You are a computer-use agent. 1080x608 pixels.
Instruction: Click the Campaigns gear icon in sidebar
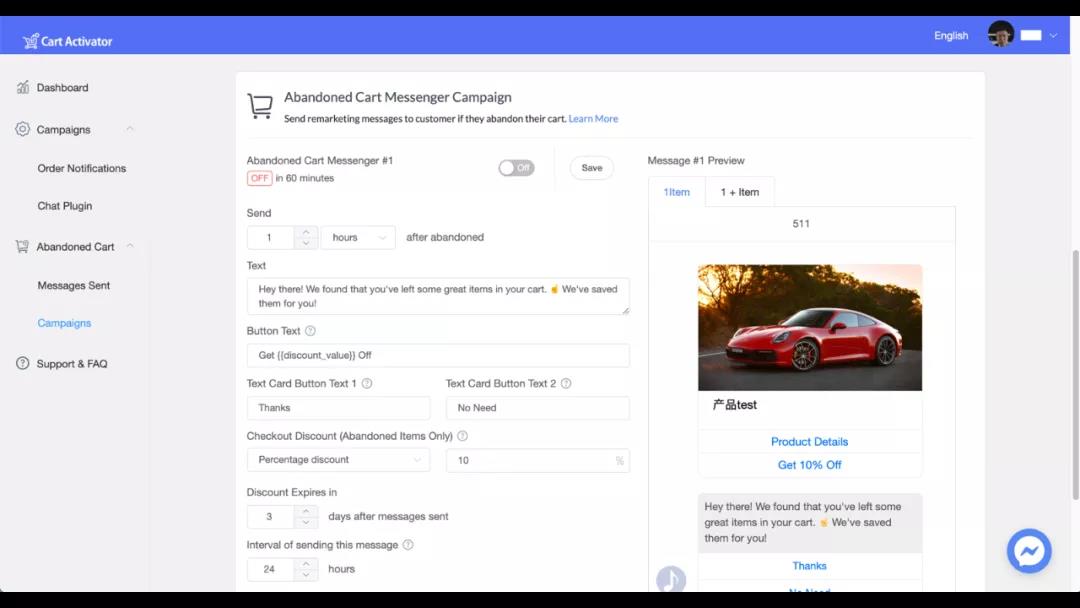coord(23,129)
